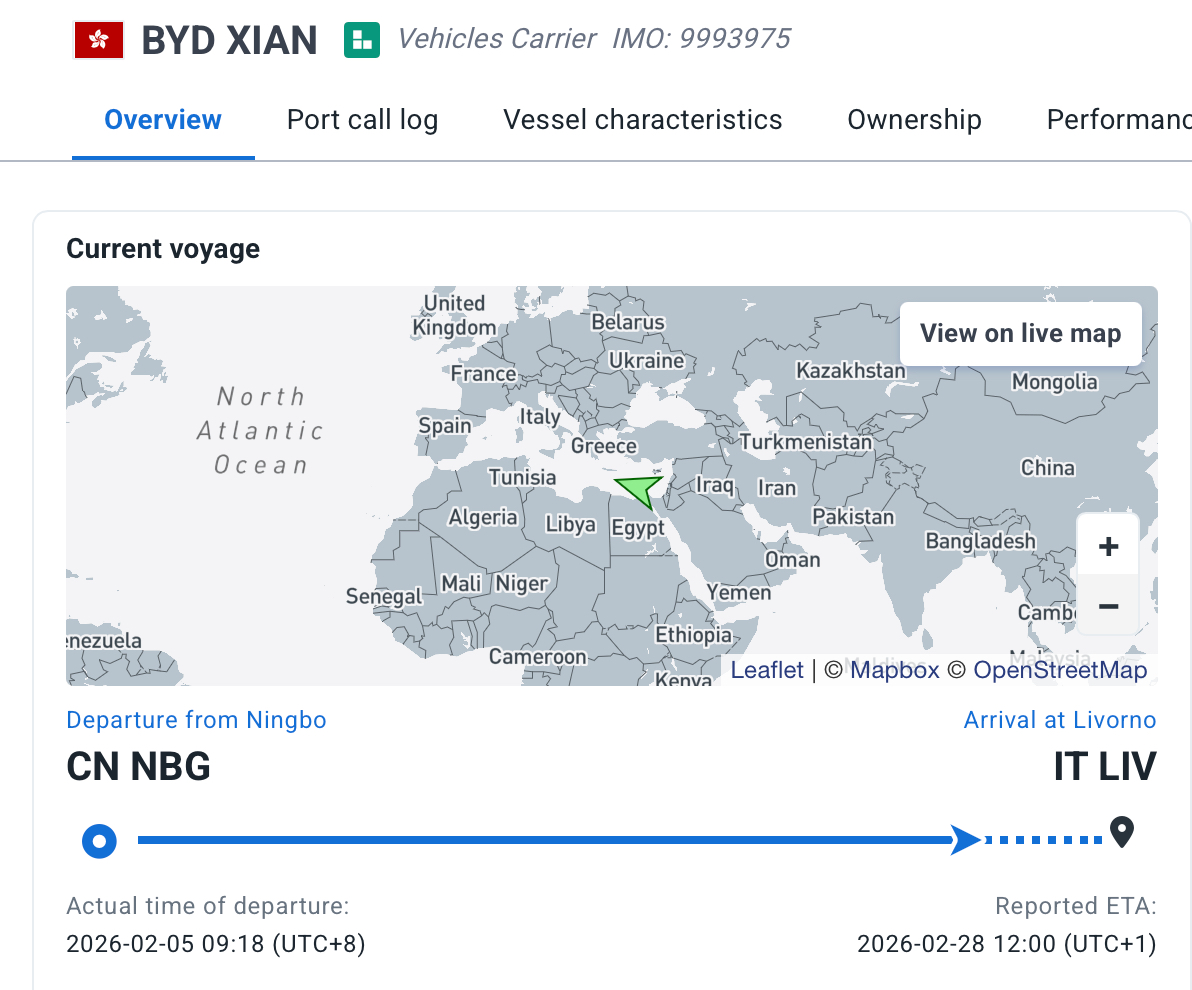Image resolution: width=1192 pixels, height=990 pixels.
Task: Click the solid voyage progress bar
Action: tap(540, 841)
